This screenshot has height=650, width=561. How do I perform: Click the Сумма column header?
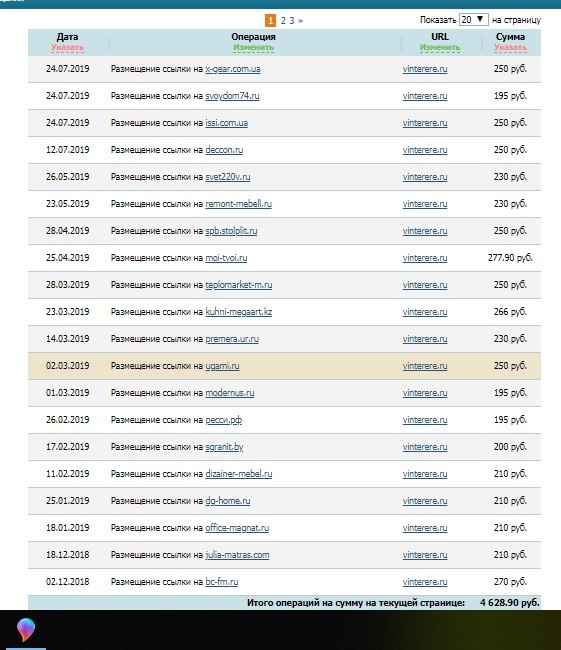510,36
